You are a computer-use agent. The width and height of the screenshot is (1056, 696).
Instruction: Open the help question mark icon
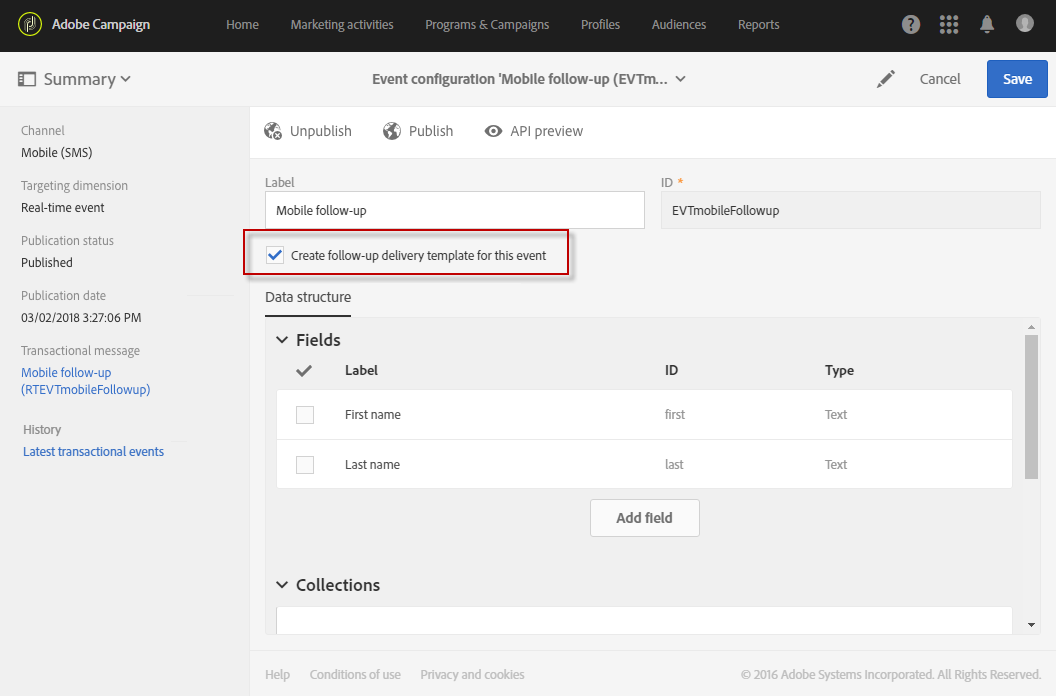[910, 25]
